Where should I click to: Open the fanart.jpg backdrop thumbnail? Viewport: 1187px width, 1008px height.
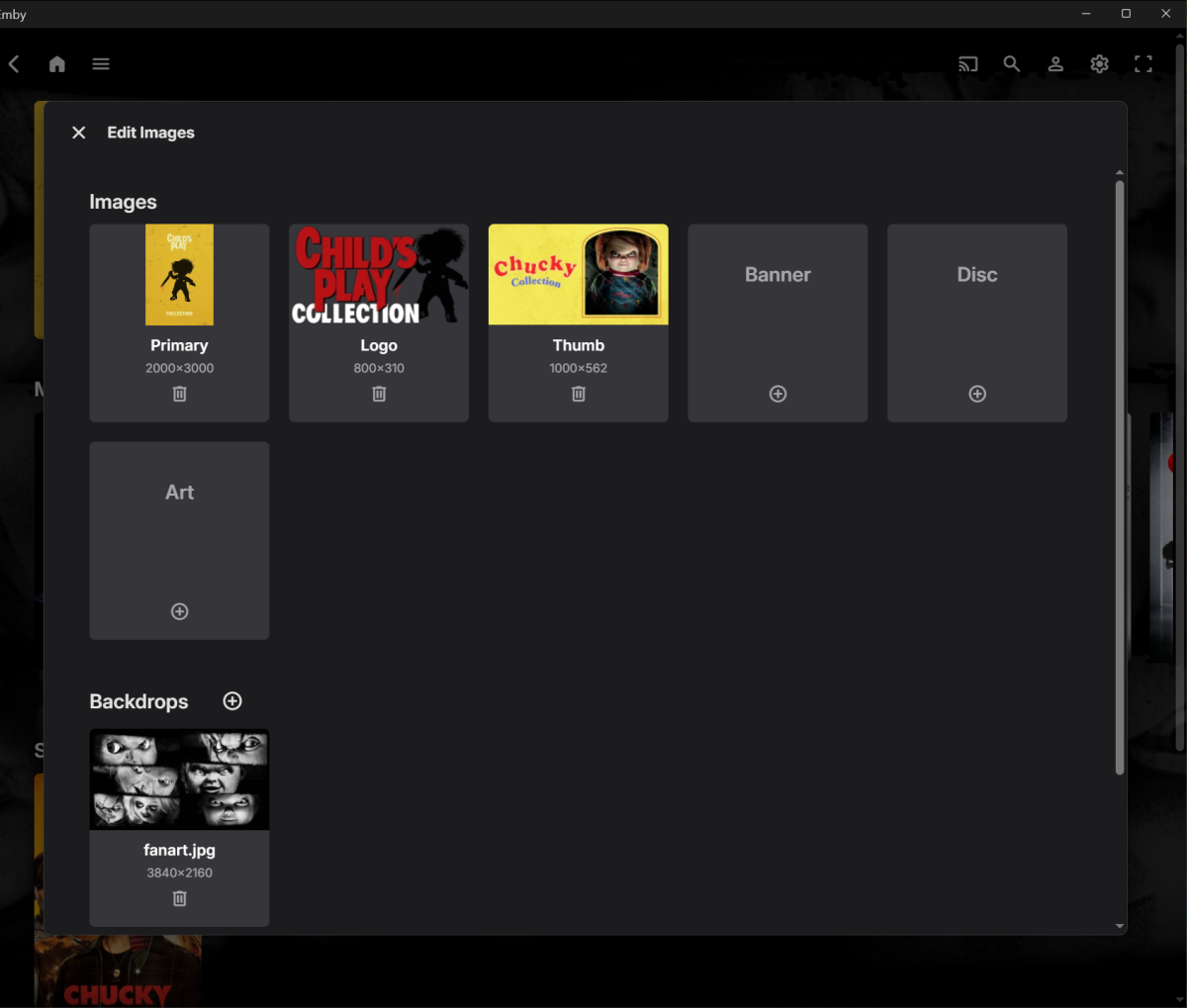click(180, 779)
